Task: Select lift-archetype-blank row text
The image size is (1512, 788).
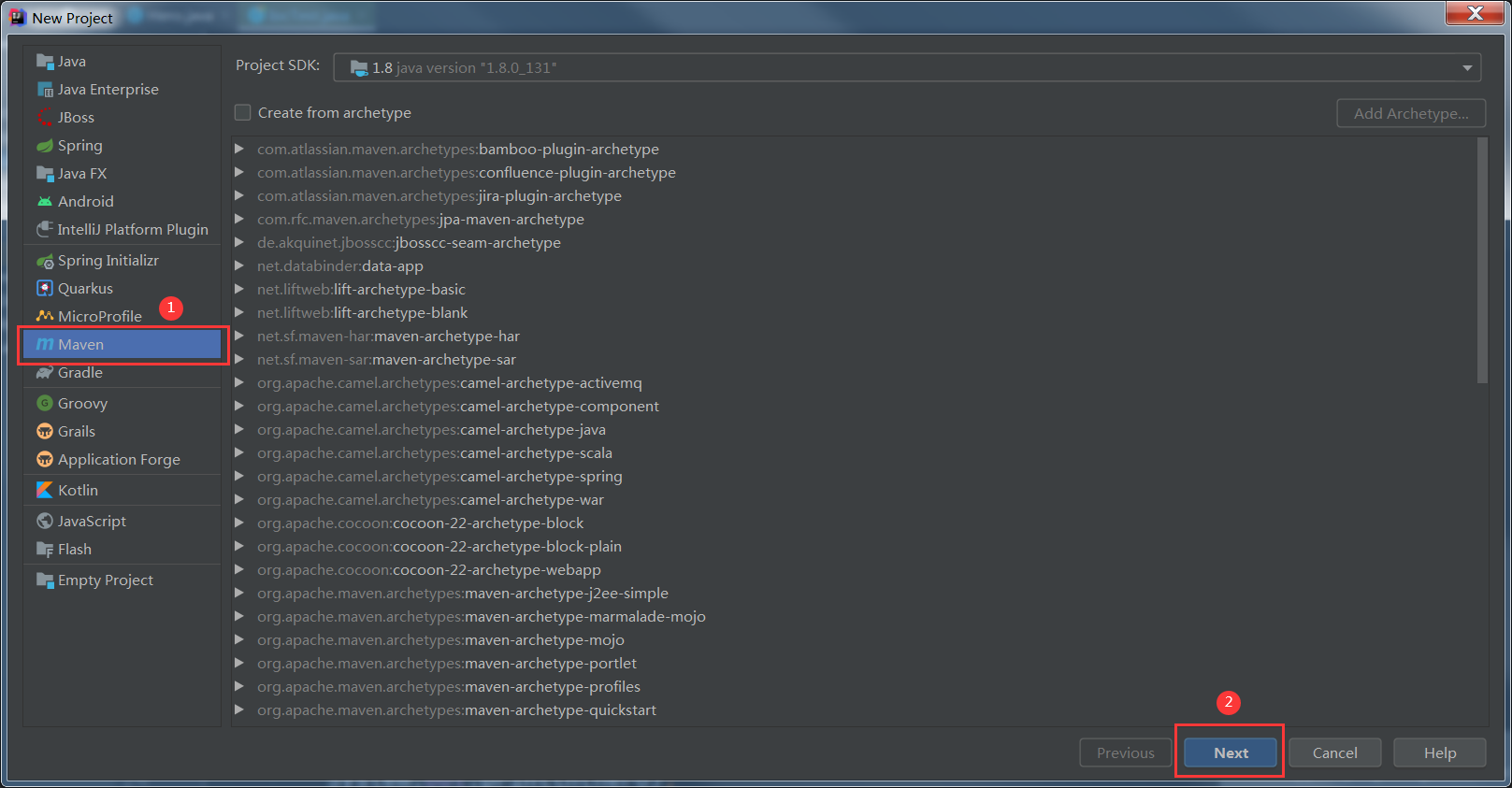Action: click(x=362, y=313)
